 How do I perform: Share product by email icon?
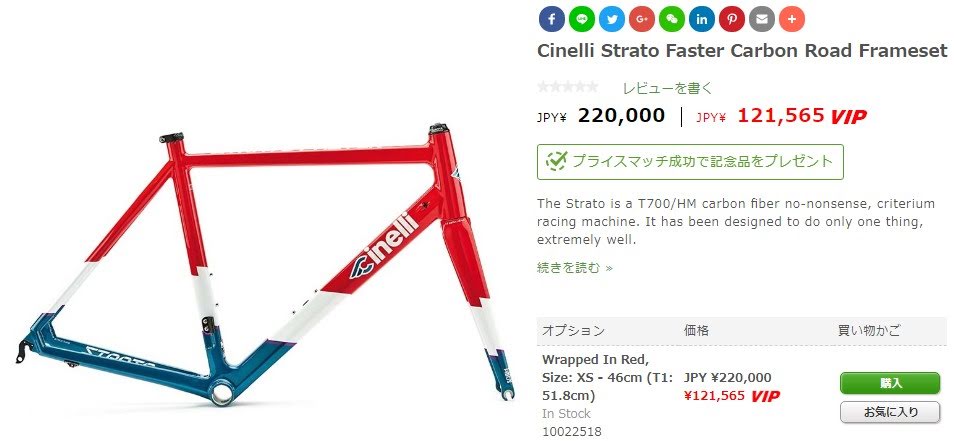pos(761,19)
